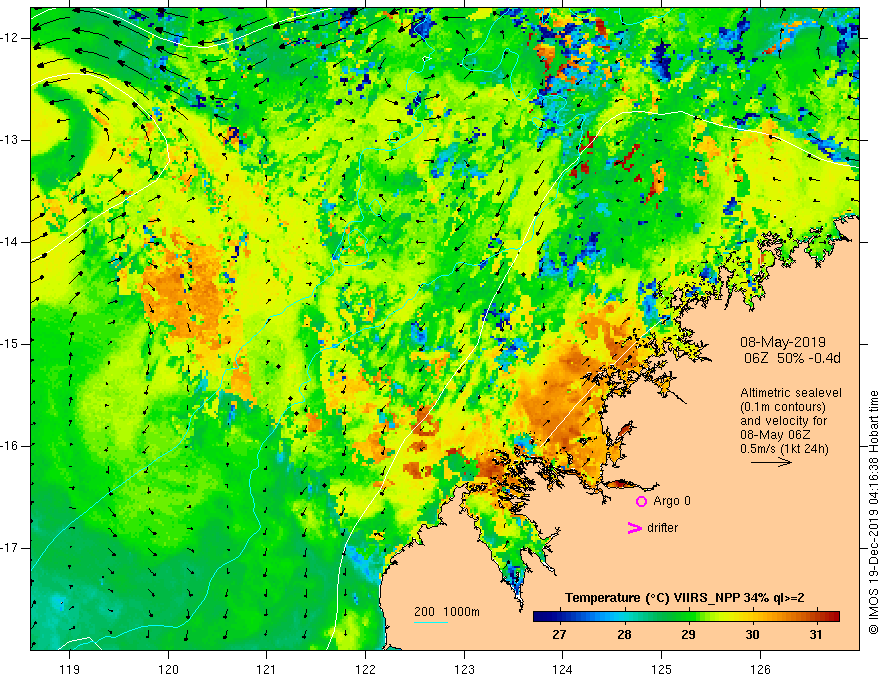Click the '08-May 06Z' caption line
The image size is (880, 680).
775,435
